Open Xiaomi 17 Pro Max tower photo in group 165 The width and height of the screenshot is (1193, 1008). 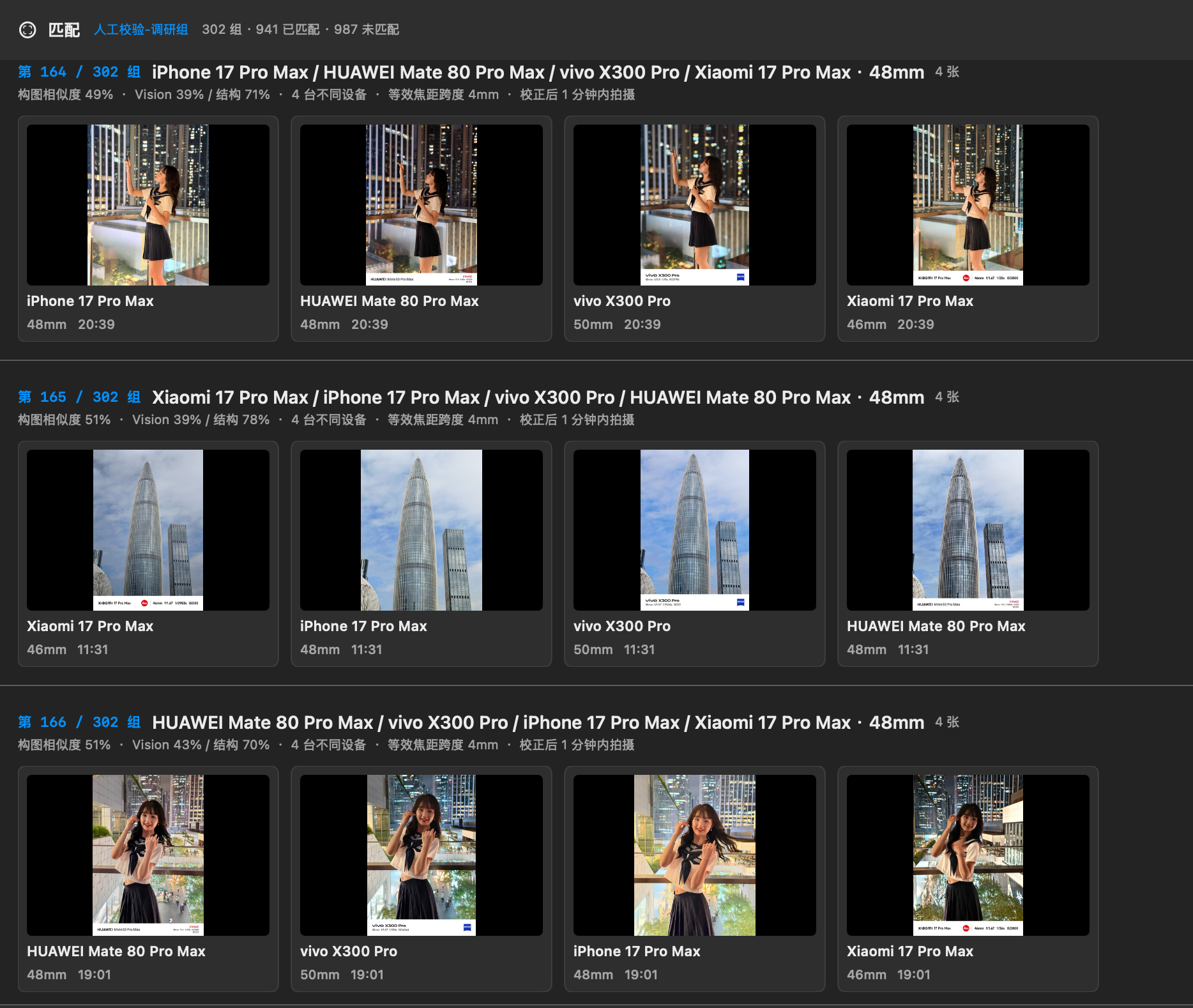[x=148, y=530]
